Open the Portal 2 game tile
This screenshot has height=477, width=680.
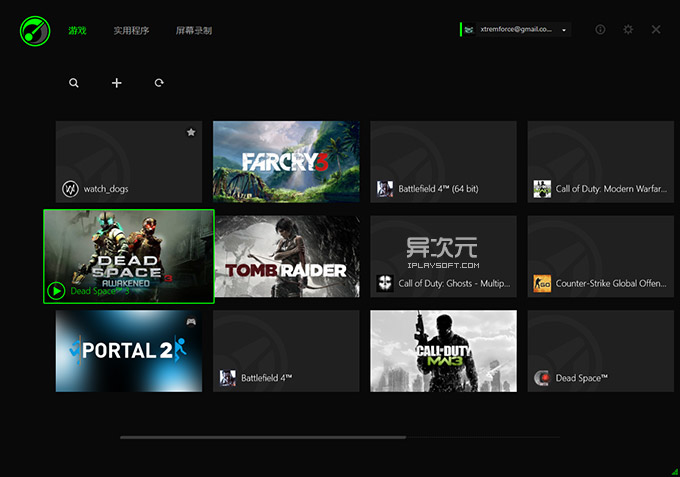pos(129,351)
